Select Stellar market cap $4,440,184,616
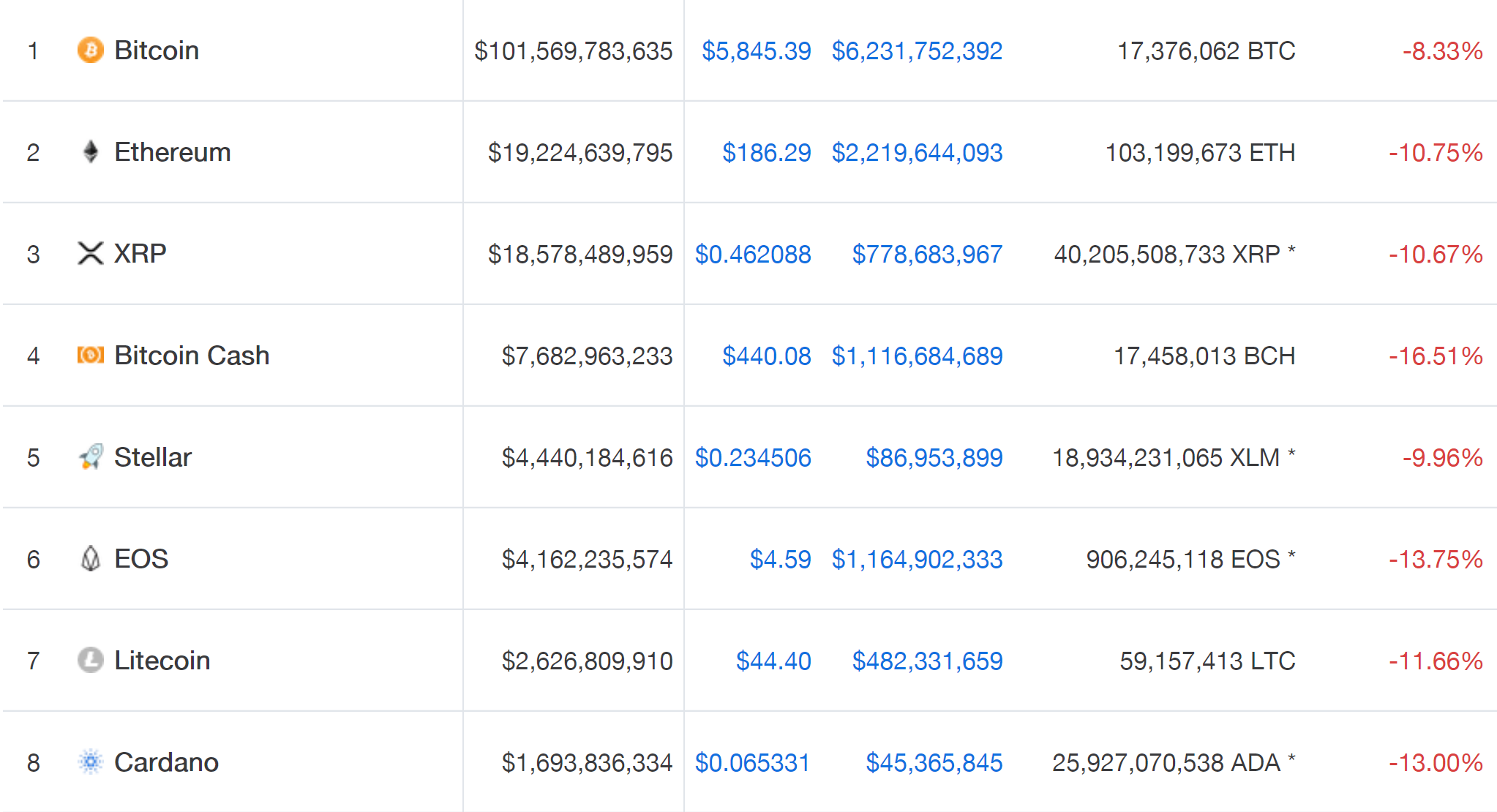Image resolution: width=1497 pixels, height=812 pixels. [x=588, y=457]
